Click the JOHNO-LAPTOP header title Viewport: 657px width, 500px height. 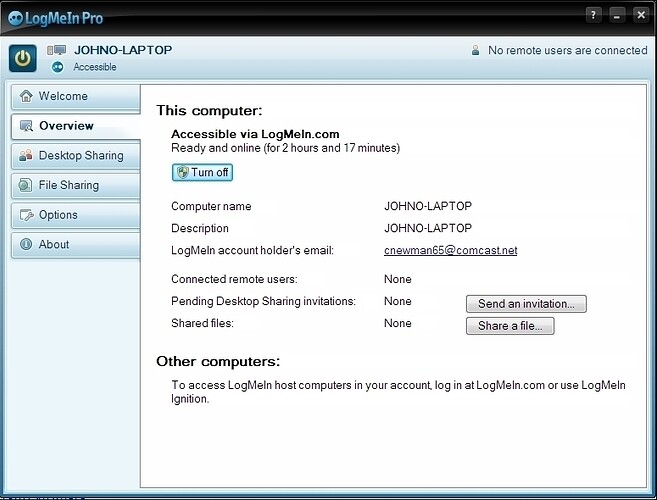123,50
